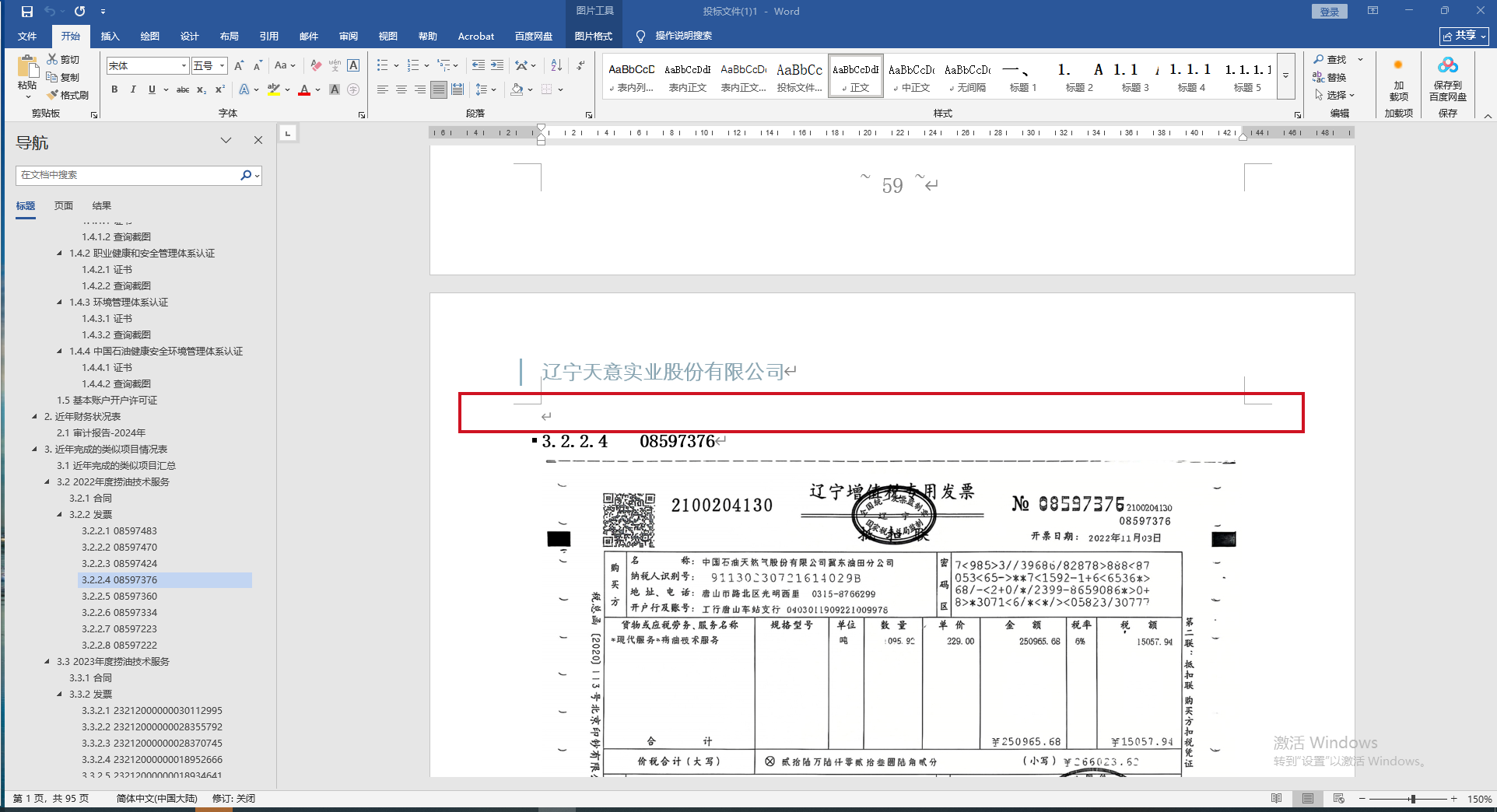The width and height of the screenshot is (1497, 812).
Task: Clear all formatting with eraser icon
Action: tap(316, 66)
